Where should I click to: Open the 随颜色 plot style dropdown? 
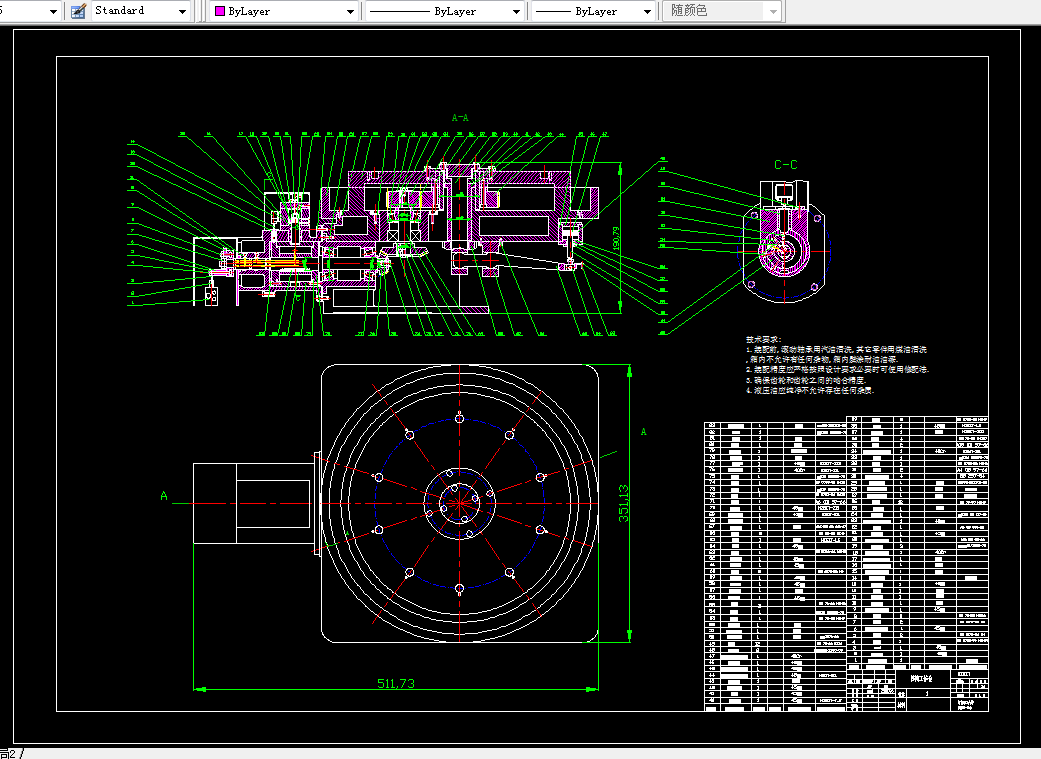pos(773,11)
